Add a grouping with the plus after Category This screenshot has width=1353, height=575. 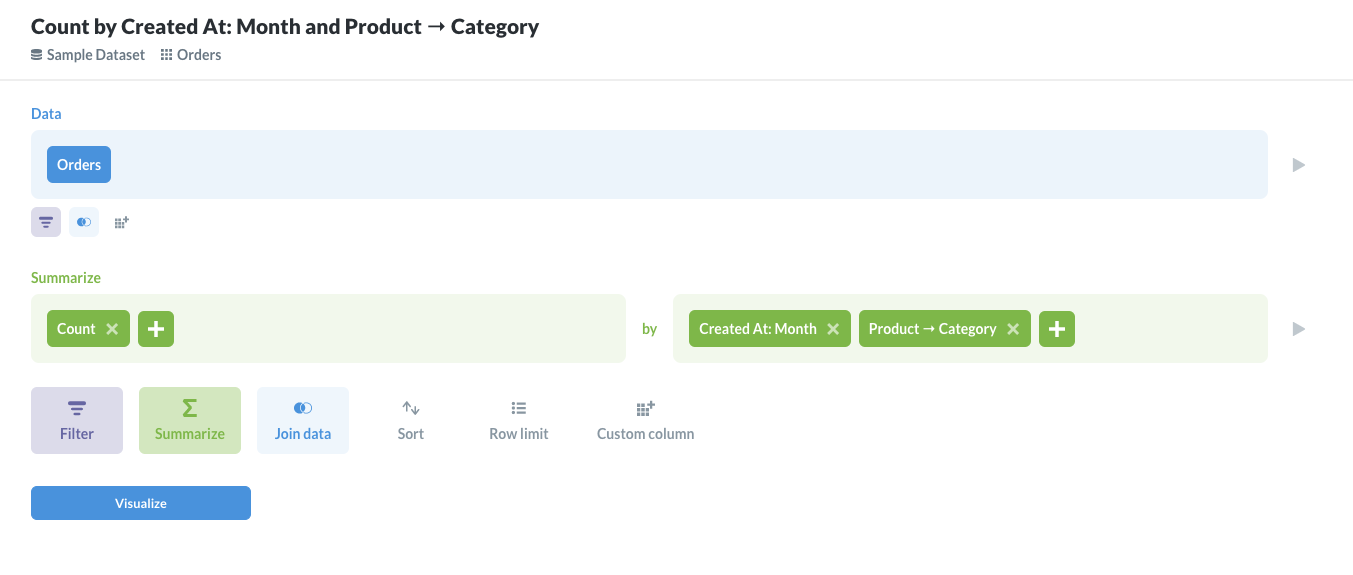(1057, 329)
